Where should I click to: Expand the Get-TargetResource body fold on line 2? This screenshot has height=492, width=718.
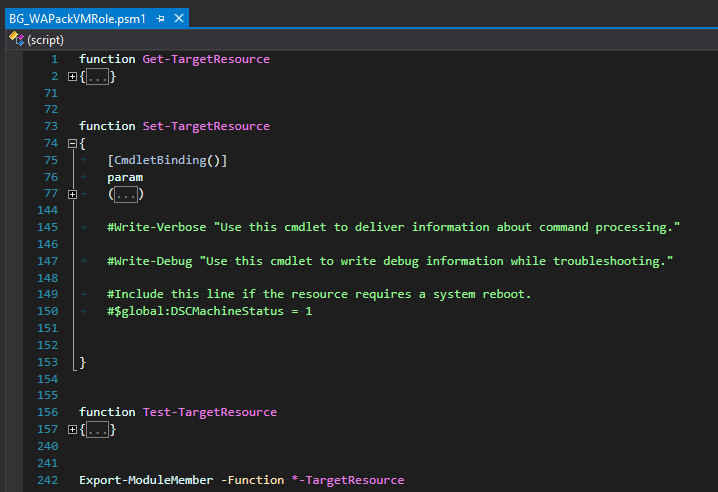(72, 77)
